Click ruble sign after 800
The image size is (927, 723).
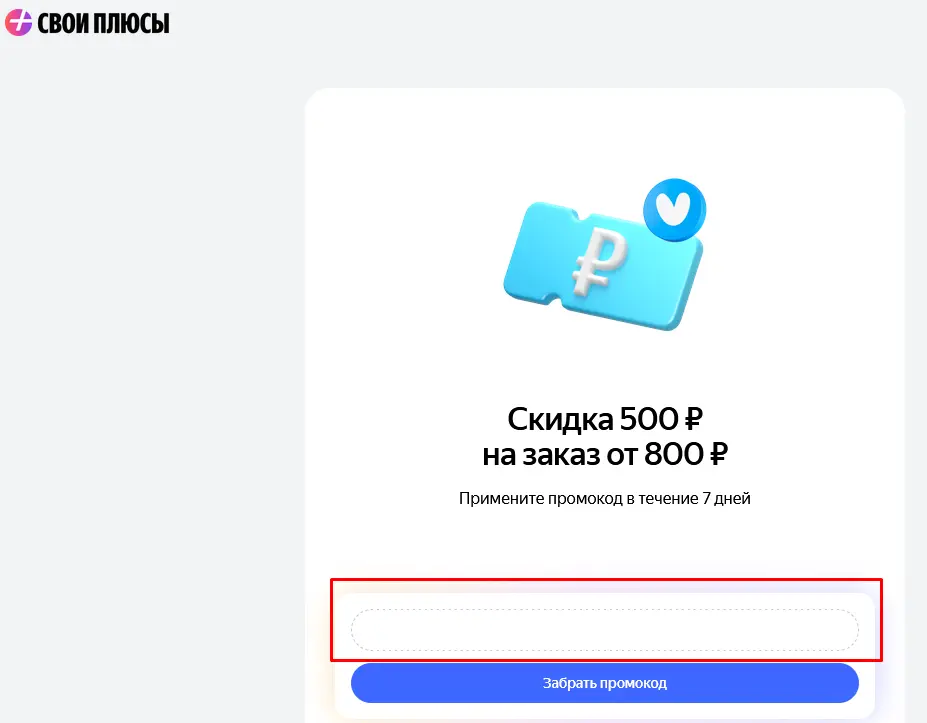point(718,455)
